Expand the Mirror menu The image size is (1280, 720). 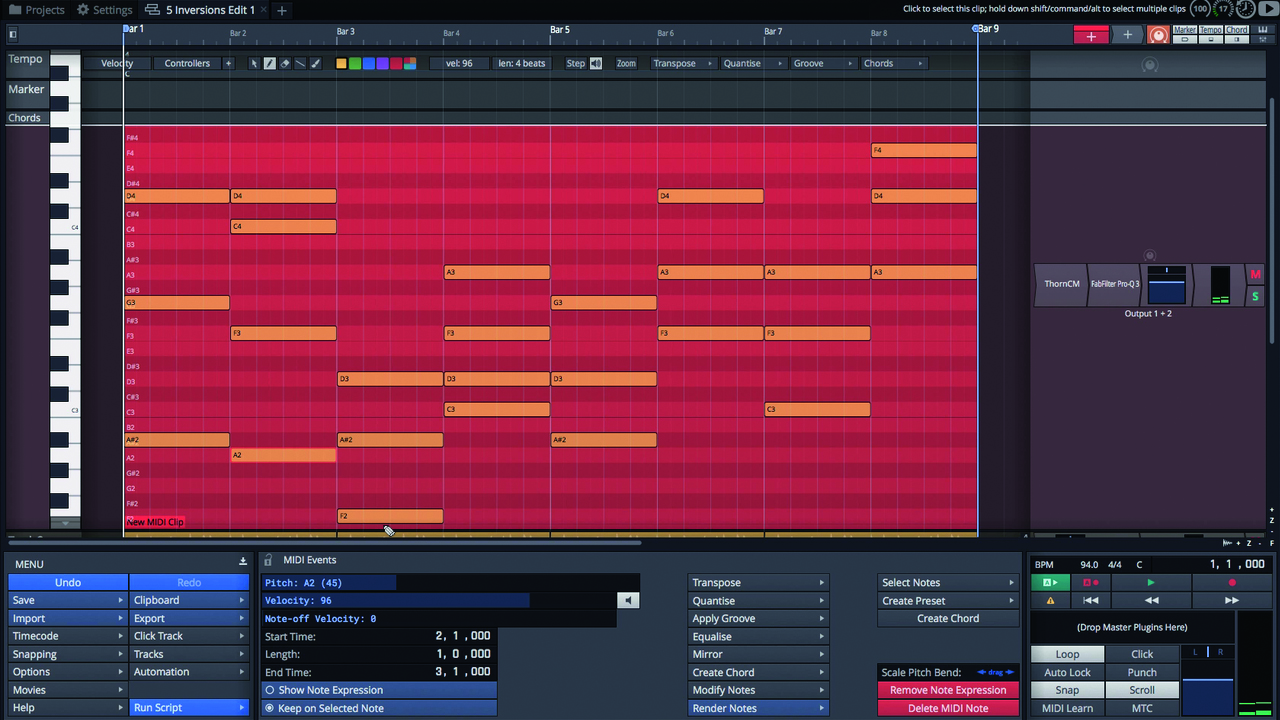[x=759, y=654]
